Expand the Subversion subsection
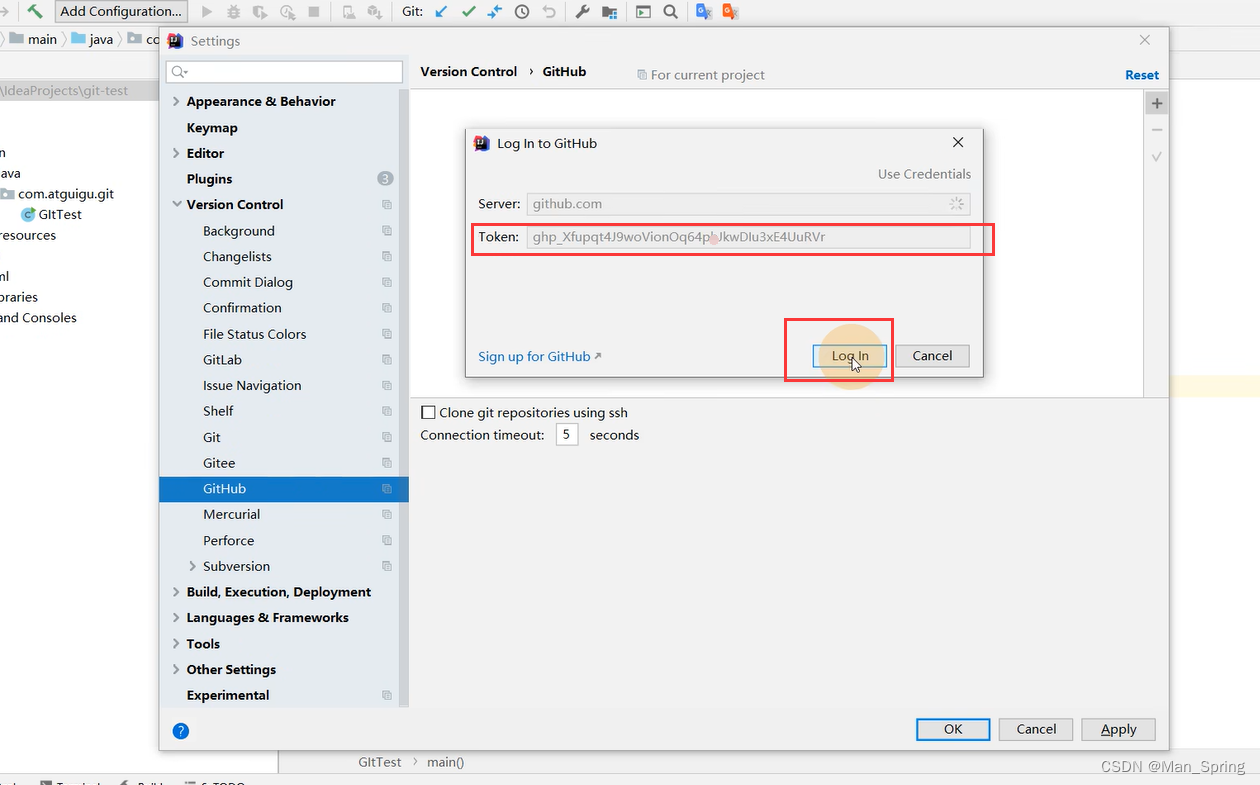 click(x=193, y=566)
